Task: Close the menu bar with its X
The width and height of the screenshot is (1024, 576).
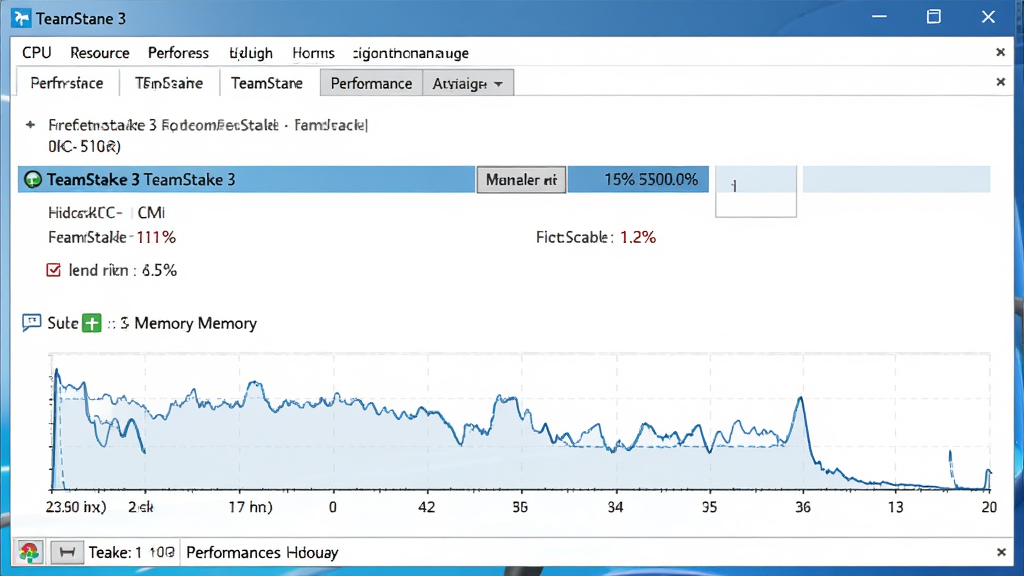Action: point(1000,52)
